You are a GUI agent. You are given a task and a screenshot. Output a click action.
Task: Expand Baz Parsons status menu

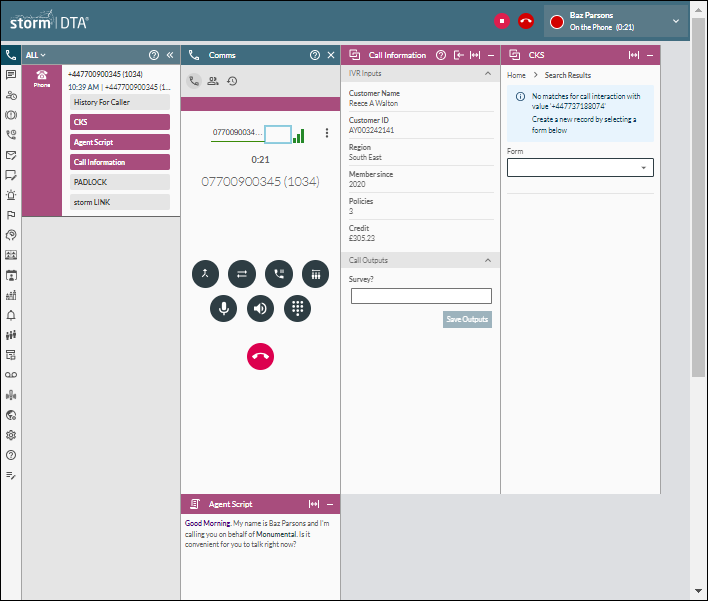coord(676,21)
